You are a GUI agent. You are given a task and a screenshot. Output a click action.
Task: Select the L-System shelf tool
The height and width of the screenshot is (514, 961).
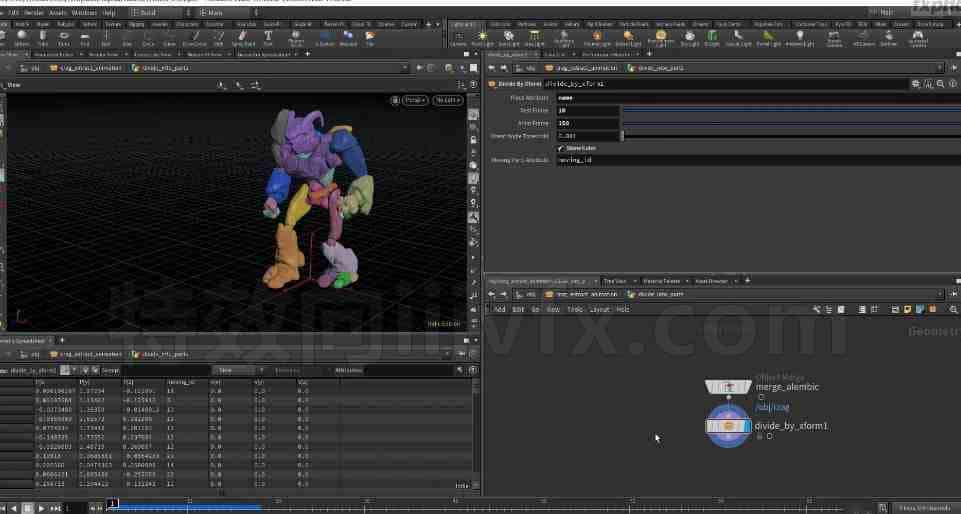coord(325,38)
